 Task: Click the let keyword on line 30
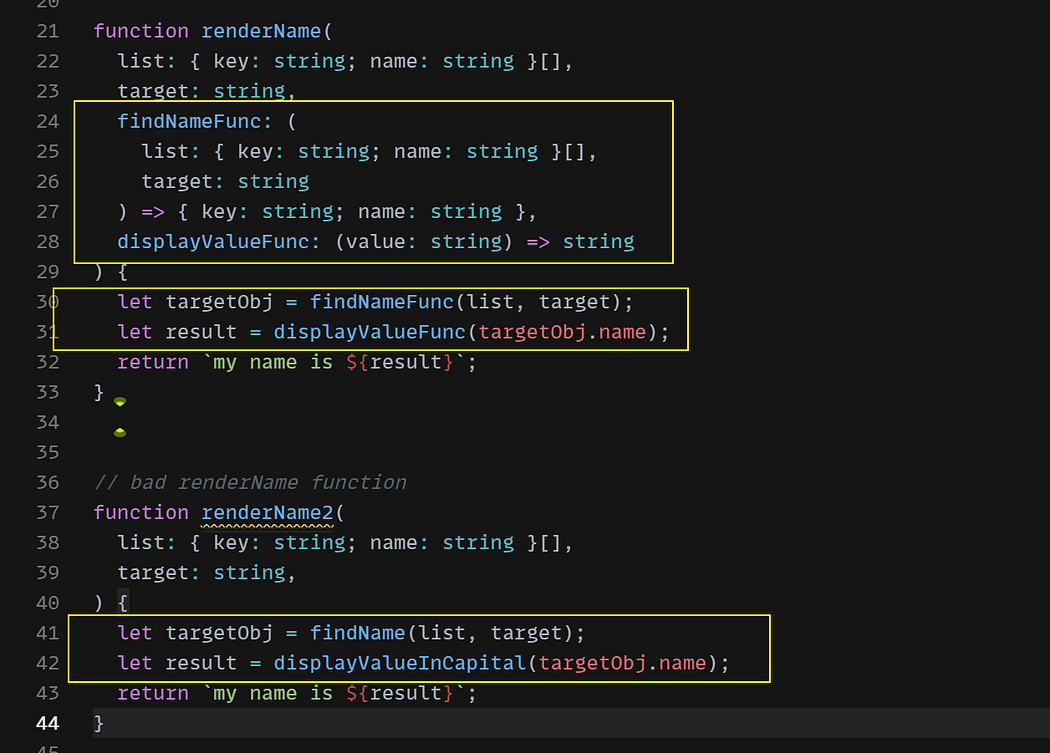[135, 302]
